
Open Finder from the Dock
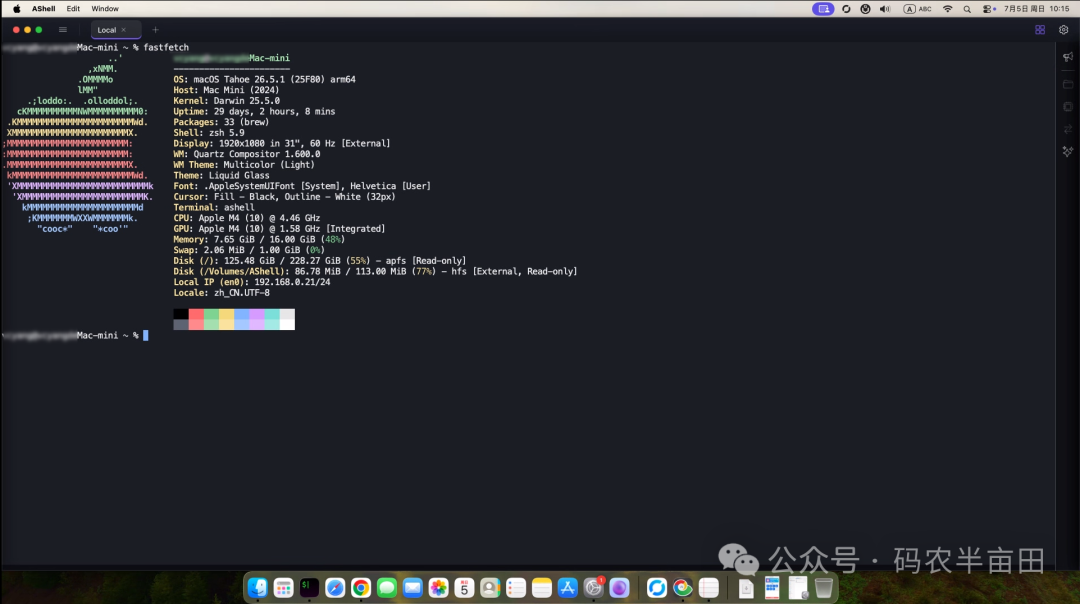point(258,587)
